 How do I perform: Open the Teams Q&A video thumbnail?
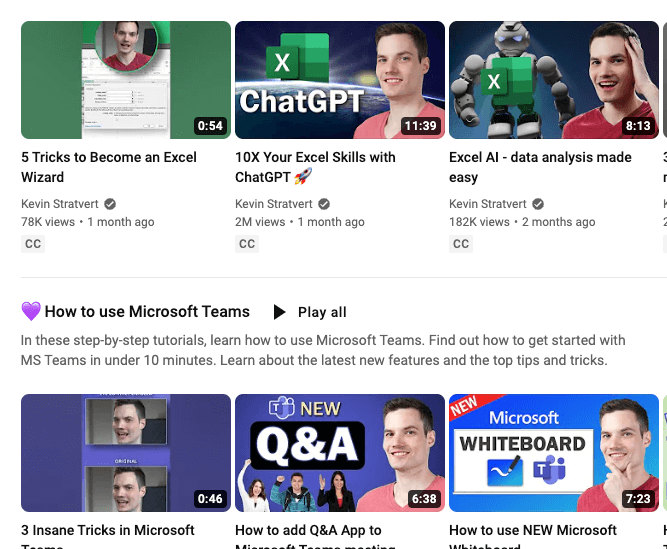339,452
